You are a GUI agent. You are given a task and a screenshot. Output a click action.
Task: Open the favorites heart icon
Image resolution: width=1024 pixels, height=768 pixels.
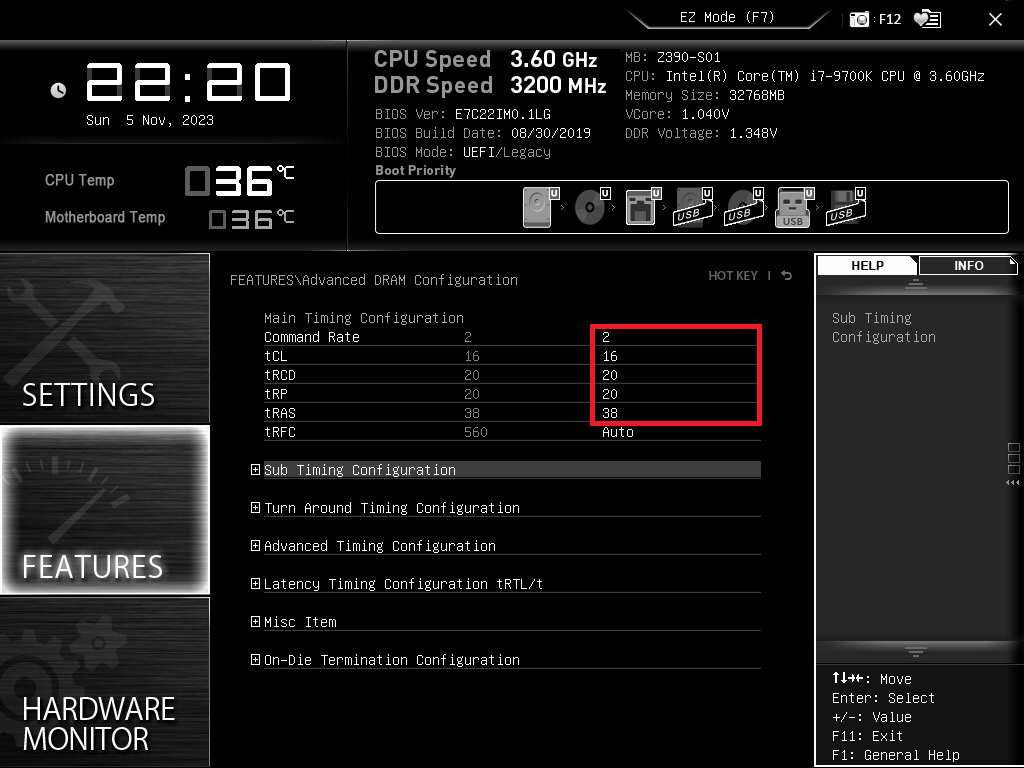(x=927, y=19)
